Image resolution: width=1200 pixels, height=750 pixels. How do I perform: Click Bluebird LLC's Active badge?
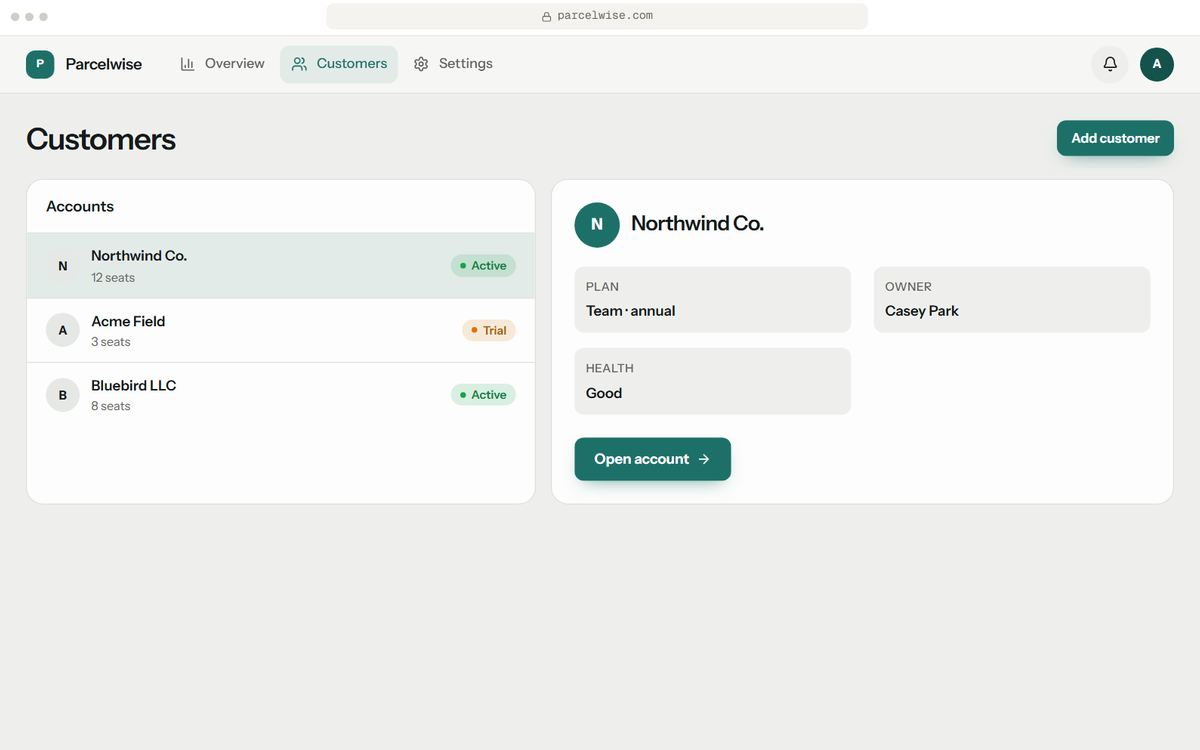tap(483, 395)
